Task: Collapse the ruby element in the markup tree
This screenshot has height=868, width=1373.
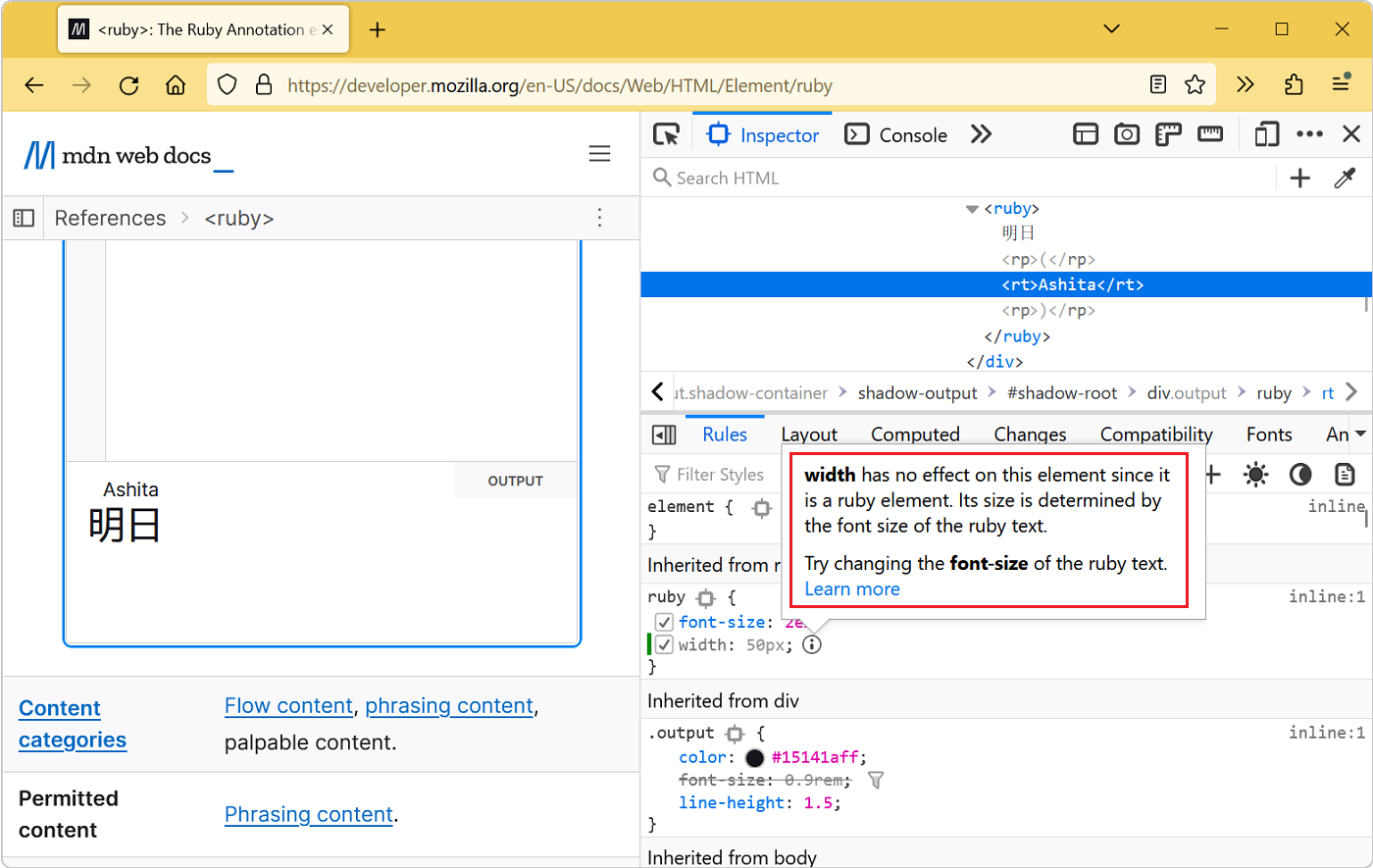Action: point(971,208)
